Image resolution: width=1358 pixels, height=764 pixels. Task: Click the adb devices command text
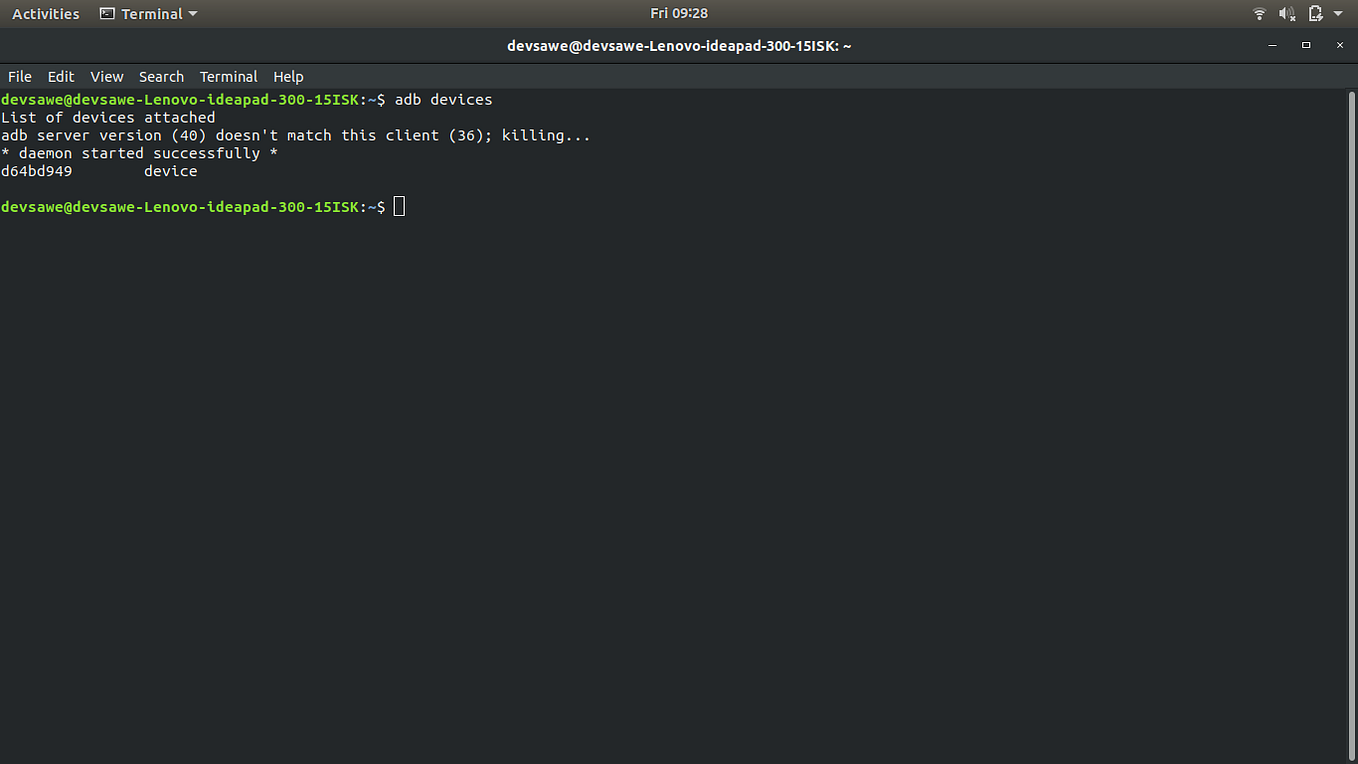(444, 99)
